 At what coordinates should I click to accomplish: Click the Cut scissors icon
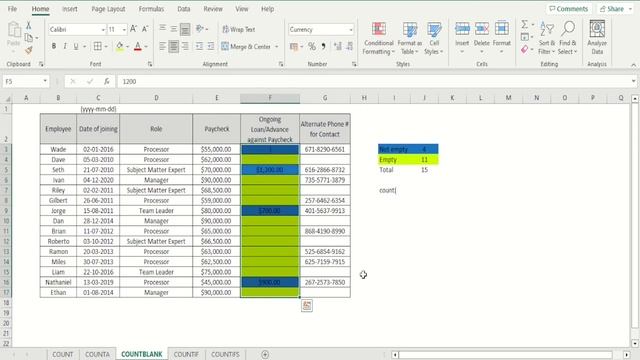[x=29, y=26]
